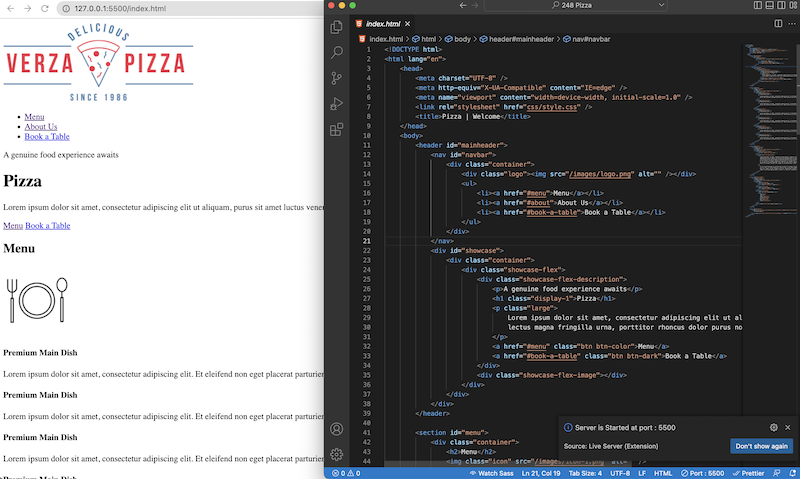Click the notifications bell in status bar
The width and height of the screenshot is (800, 479).
[x=792, y=473]
